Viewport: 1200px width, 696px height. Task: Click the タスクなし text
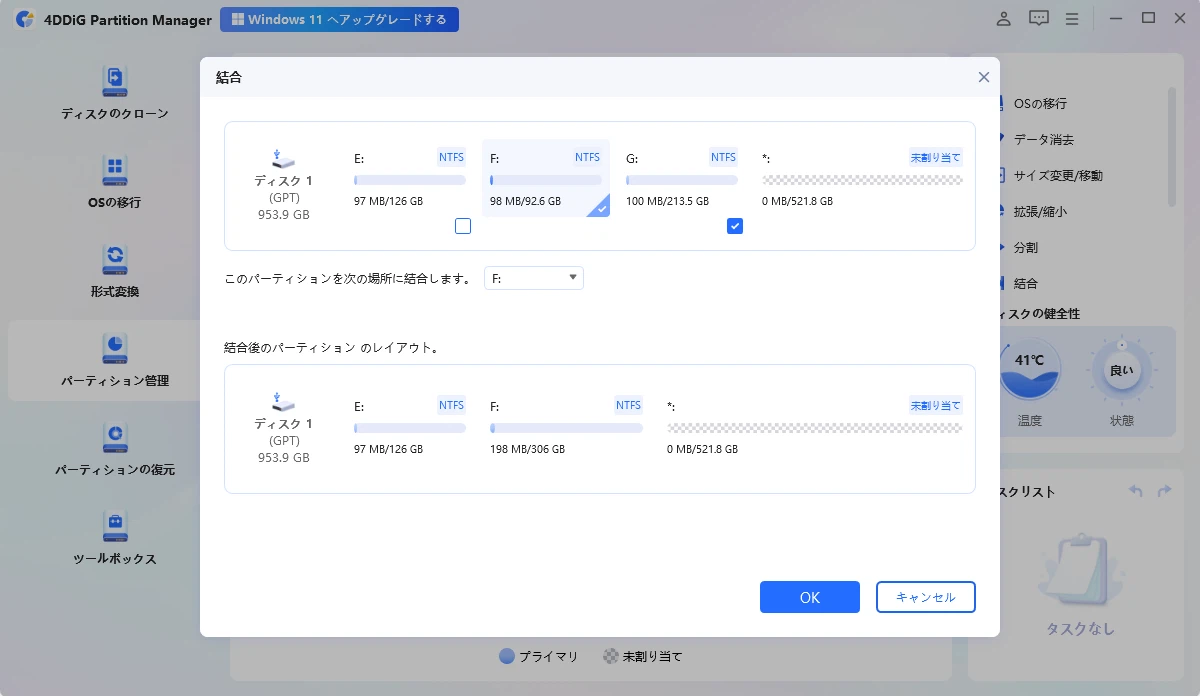[x=1080, y=629]
